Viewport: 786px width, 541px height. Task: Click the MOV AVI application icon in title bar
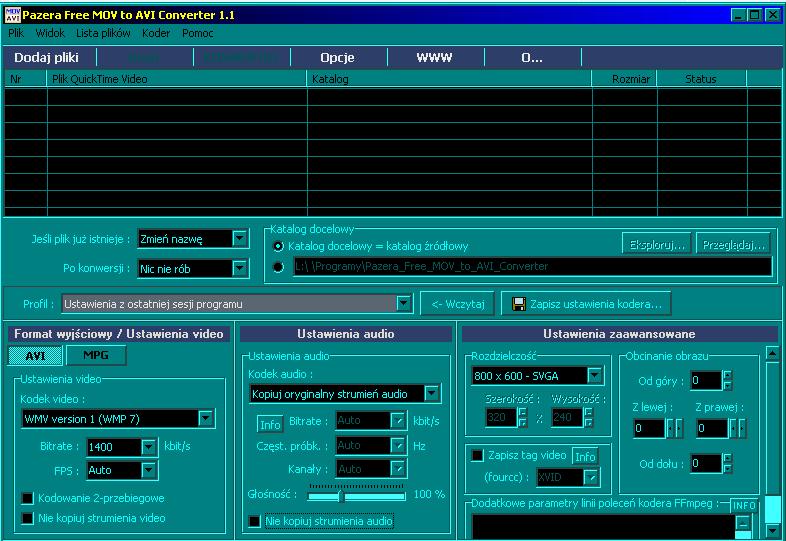13,15
